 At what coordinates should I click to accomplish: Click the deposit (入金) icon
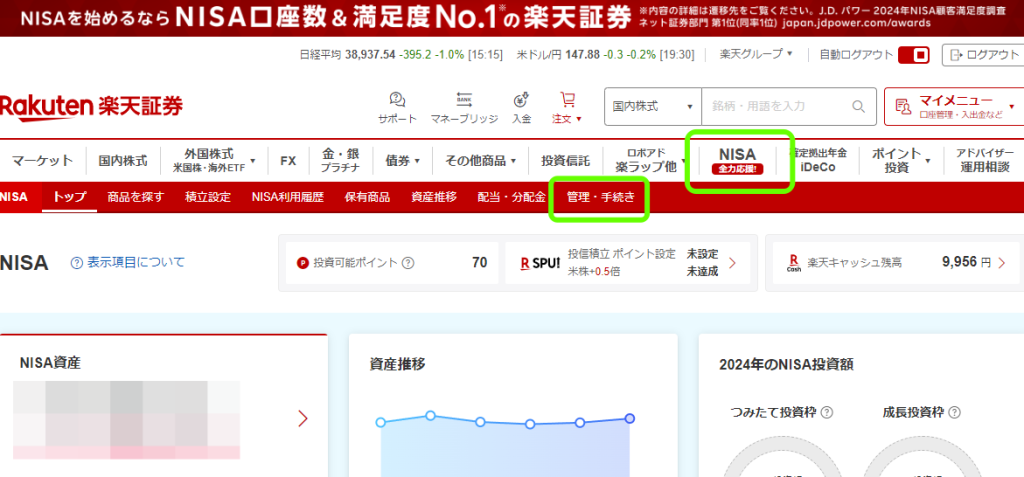521,100
